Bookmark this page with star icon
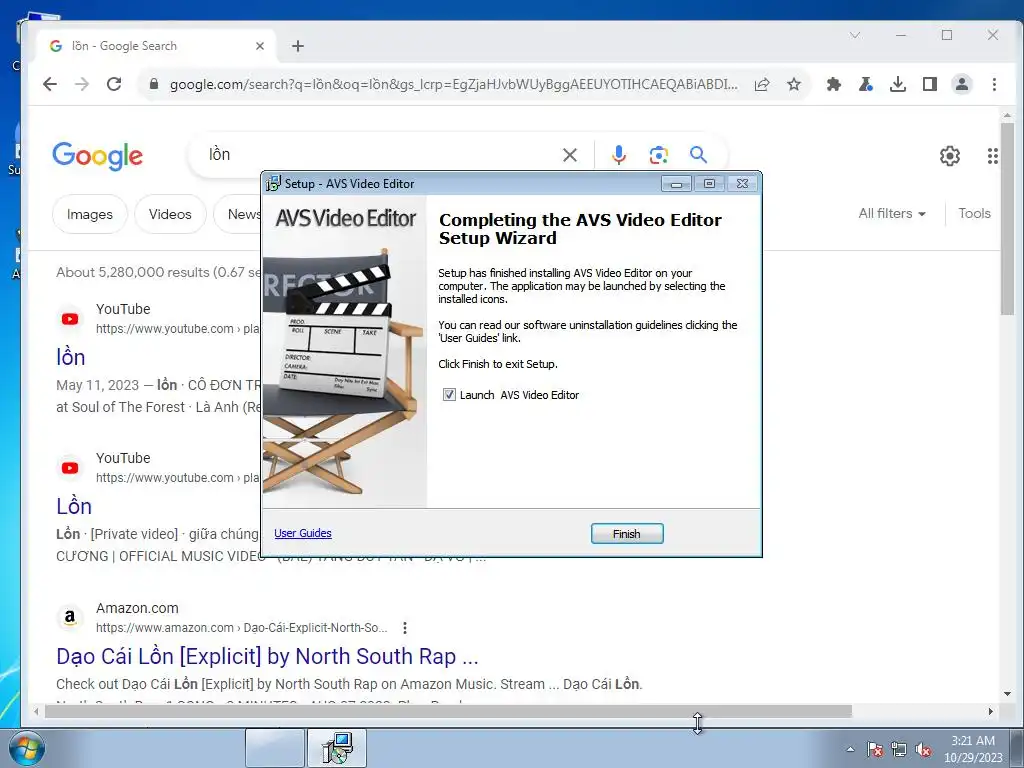This screenshot has height=768, width=1024. [793, 84]
